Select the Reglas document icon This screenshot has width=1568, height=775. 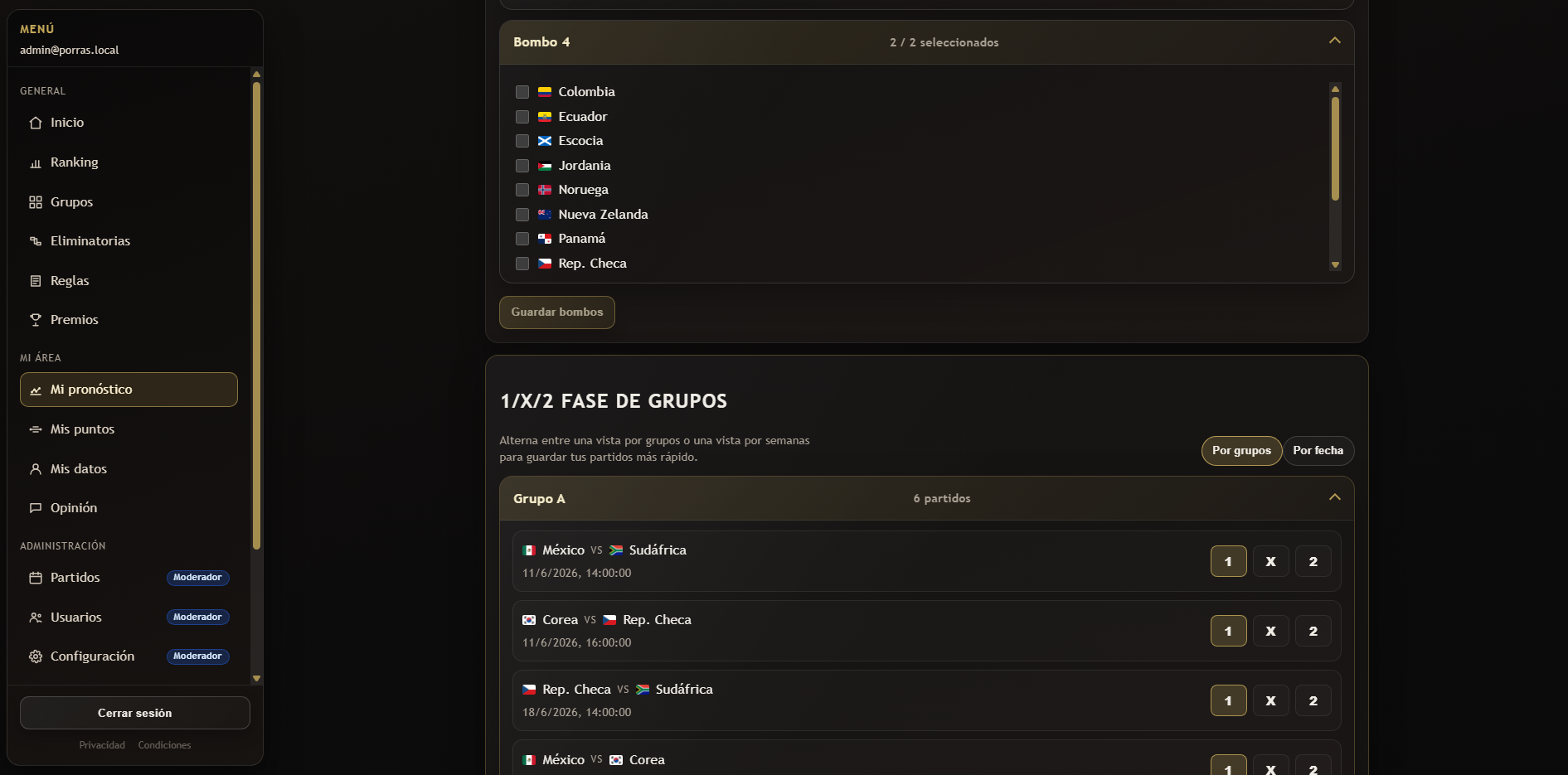[x=35, y=280]
